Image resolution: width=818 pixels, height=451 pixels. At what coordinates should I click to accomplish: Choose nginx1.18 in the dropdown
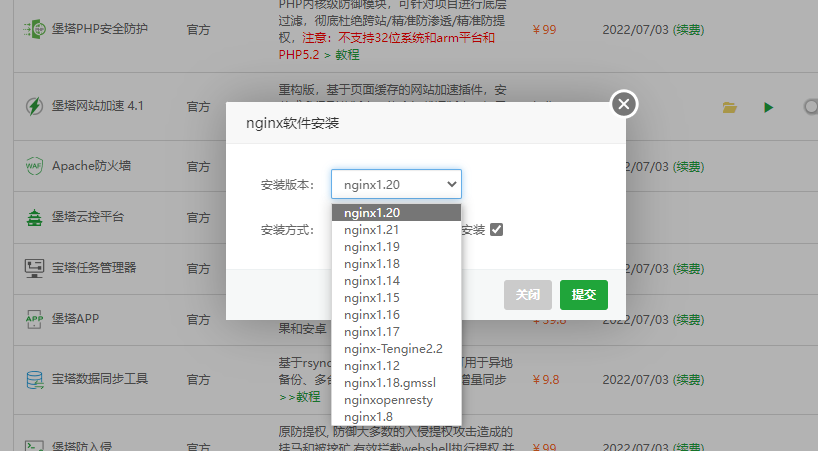tap(396, 264)
